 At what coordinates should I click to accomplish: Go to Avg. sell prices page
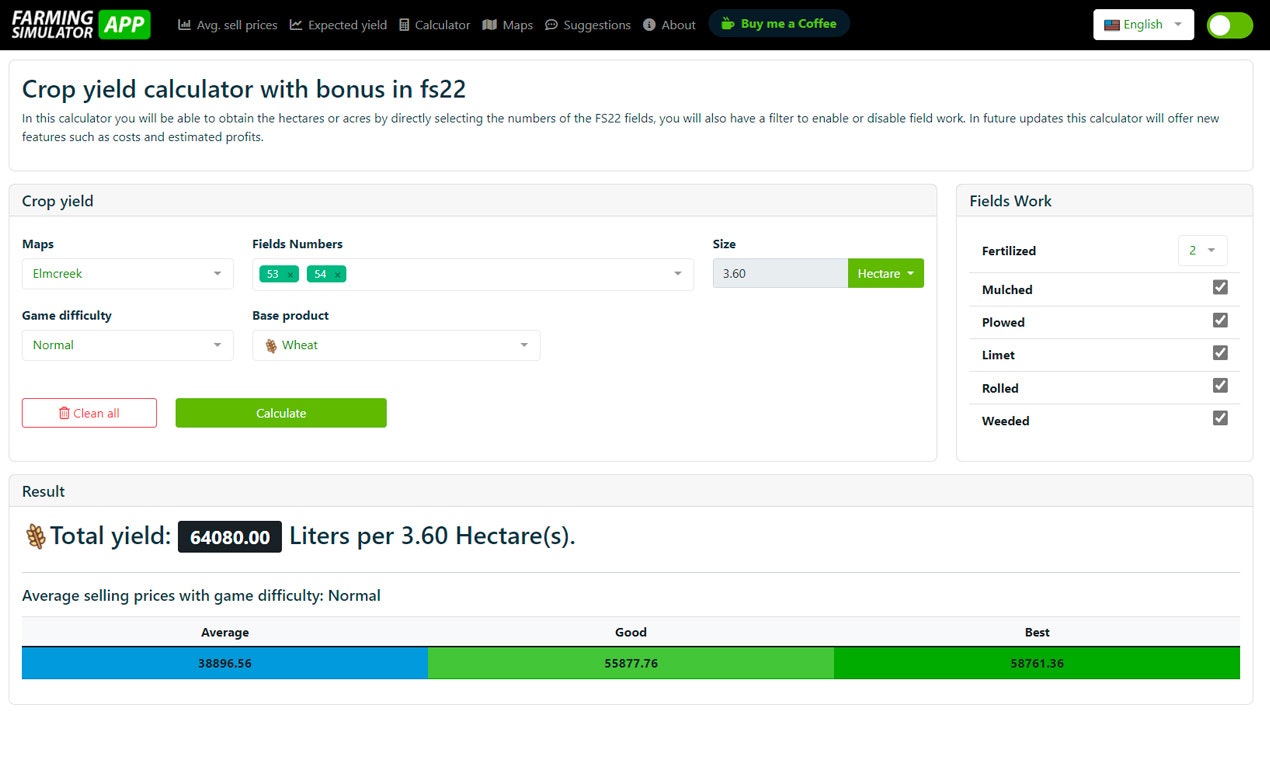[228, 25]
